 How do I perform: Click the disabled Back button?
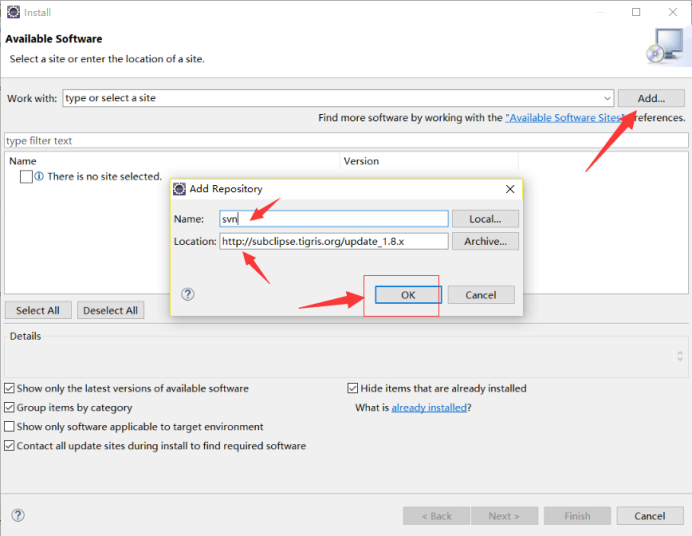click(436, 516)
